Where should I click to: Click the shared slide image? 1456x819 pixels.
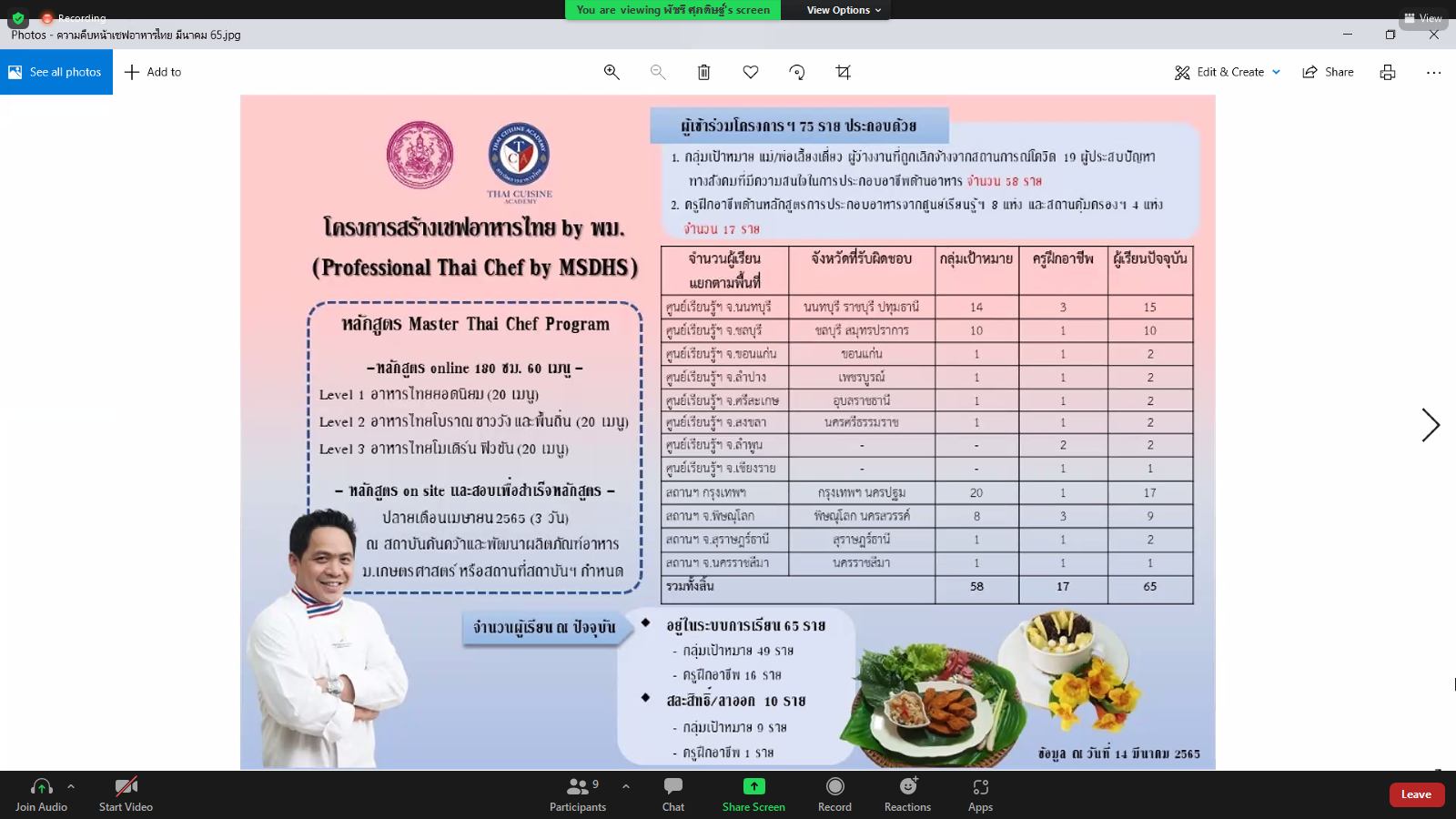pos(728,432)
